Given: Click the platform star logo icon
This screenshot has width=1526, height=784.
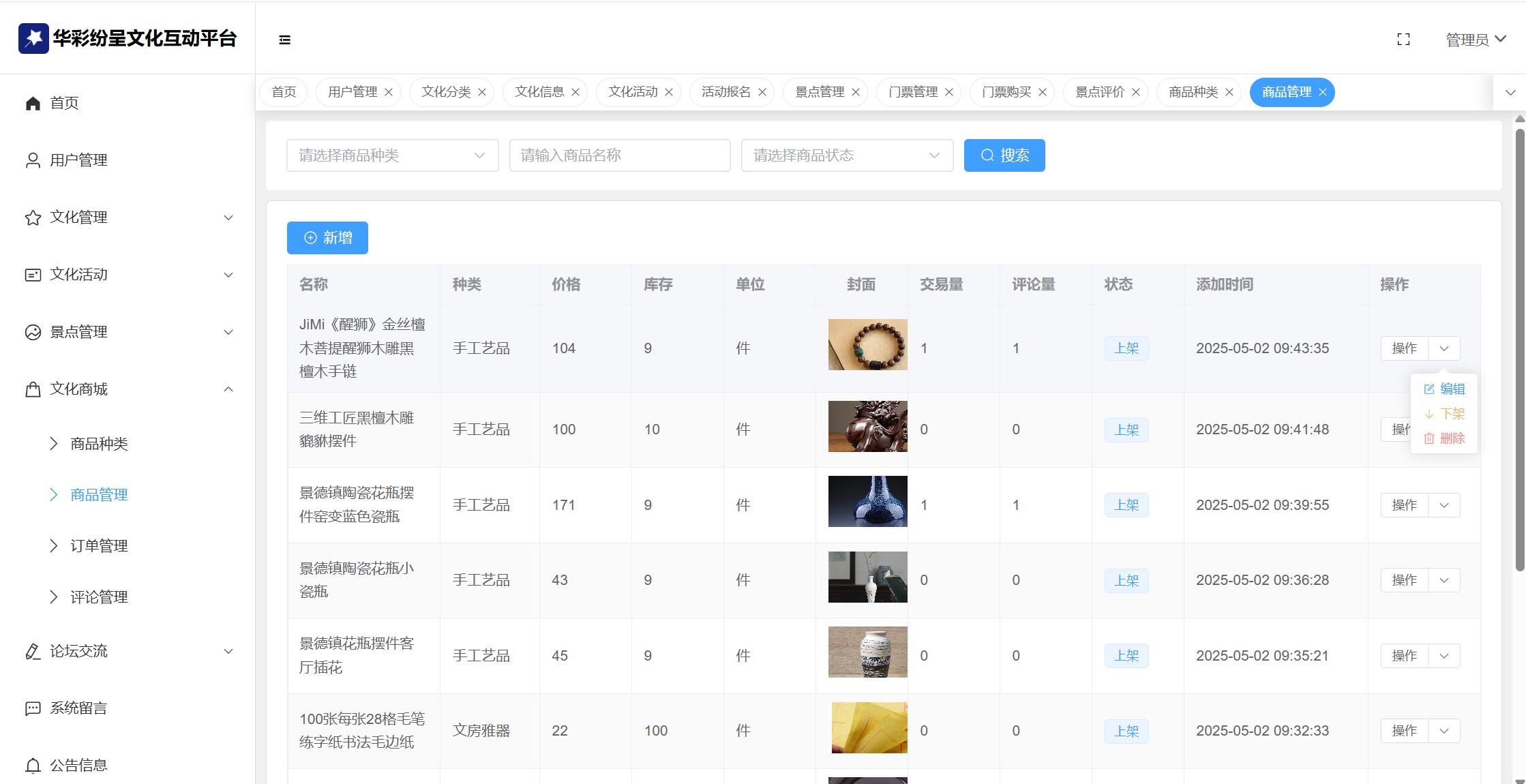Looking at the screenshot, I should (x=33, y=38).
